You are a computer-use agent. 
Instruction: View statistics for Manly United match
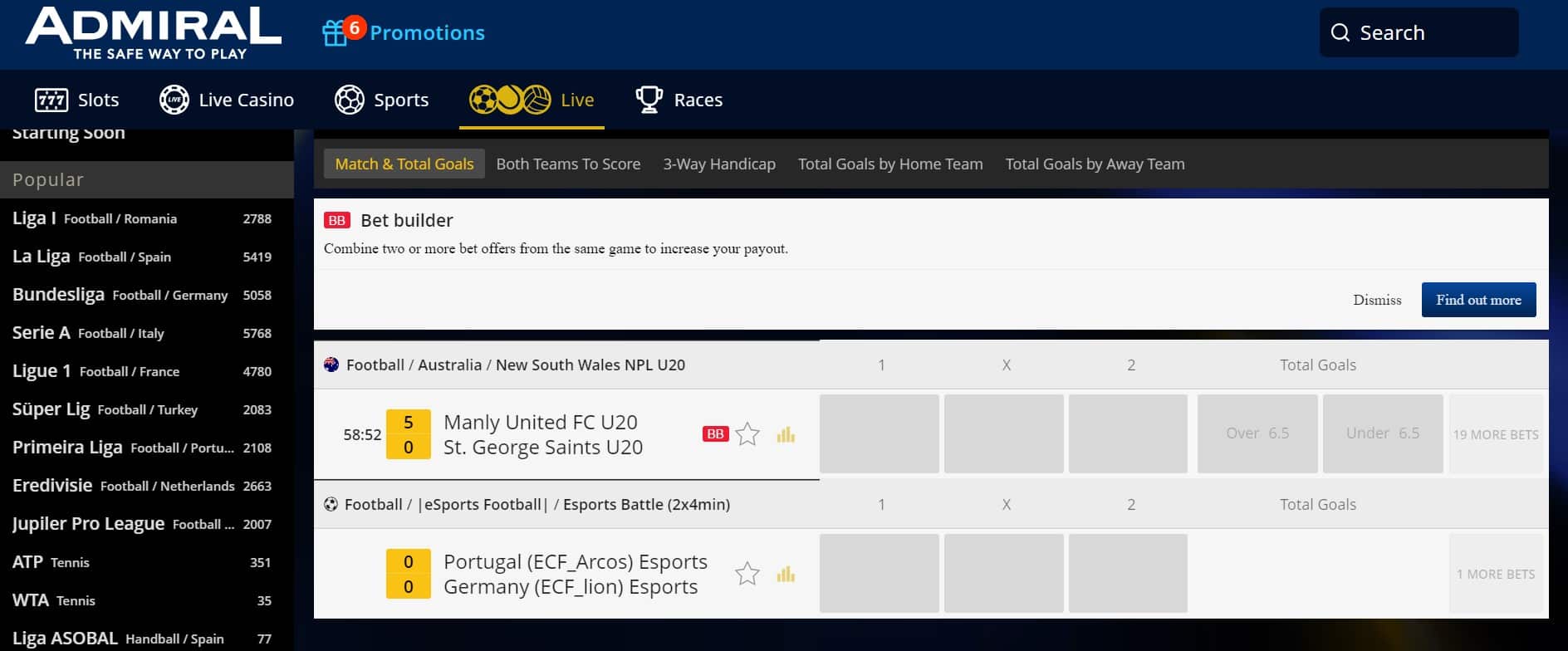786,434
